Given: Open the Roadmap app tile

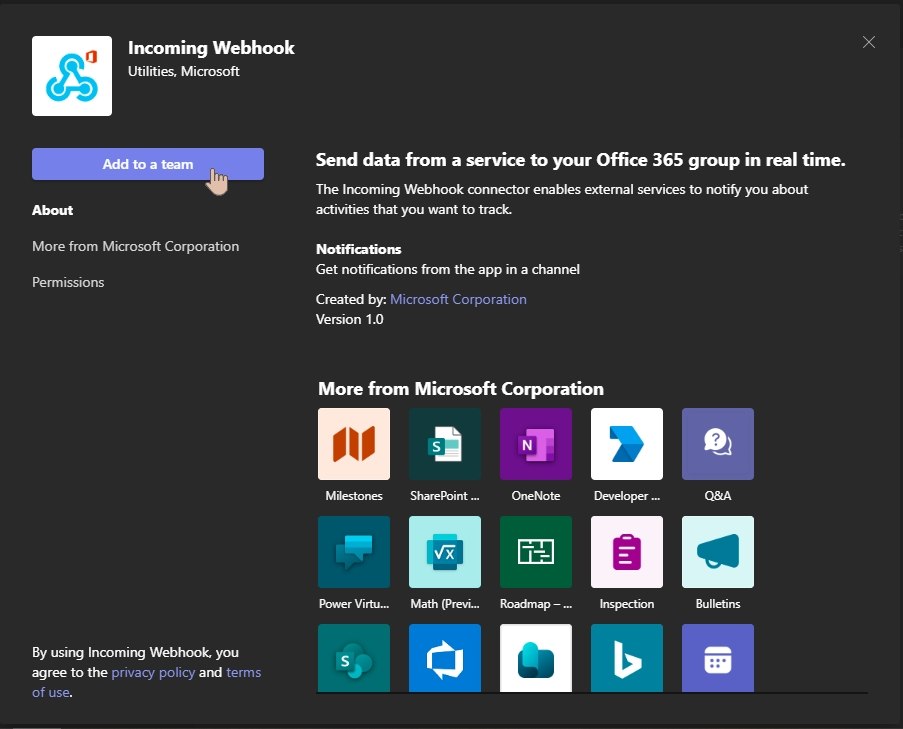Looking at the screenshot, I should tap(536, 552).
